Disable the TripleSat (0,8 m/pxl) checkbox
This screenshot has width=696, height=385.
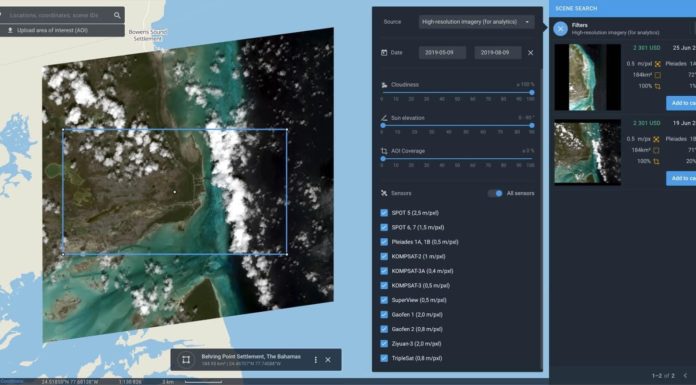384,358
